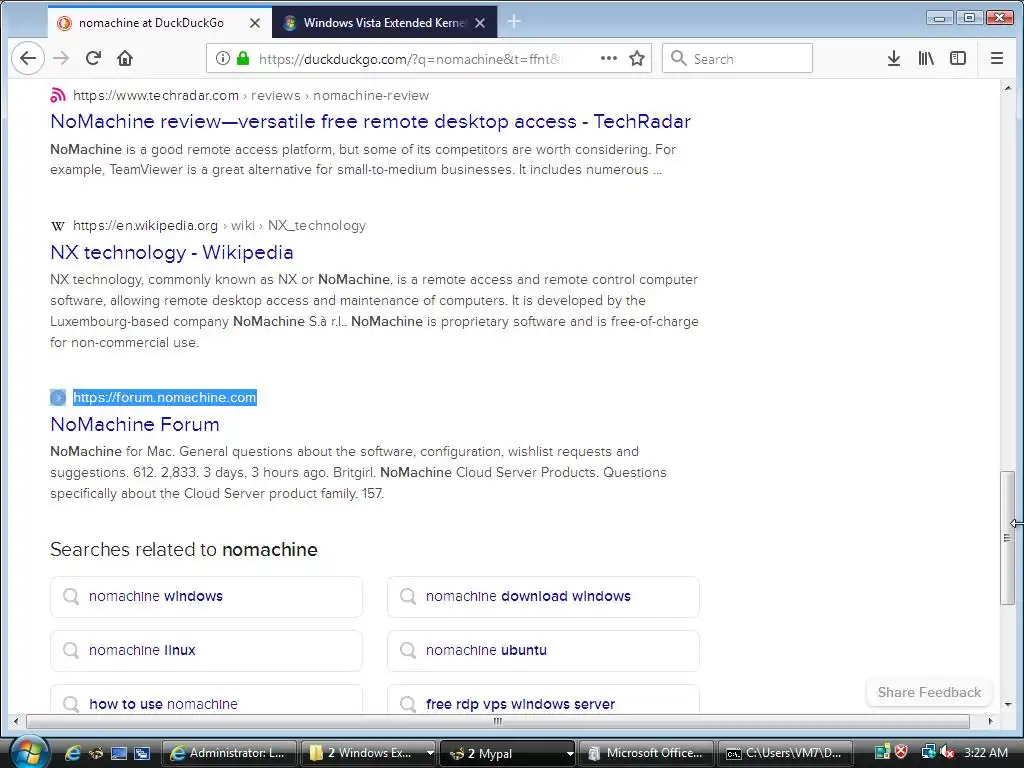This screenshot has width=1024, height=768.
Task: Open en.wikipedia.org NX_technology URL link
Action: point(219,226)
